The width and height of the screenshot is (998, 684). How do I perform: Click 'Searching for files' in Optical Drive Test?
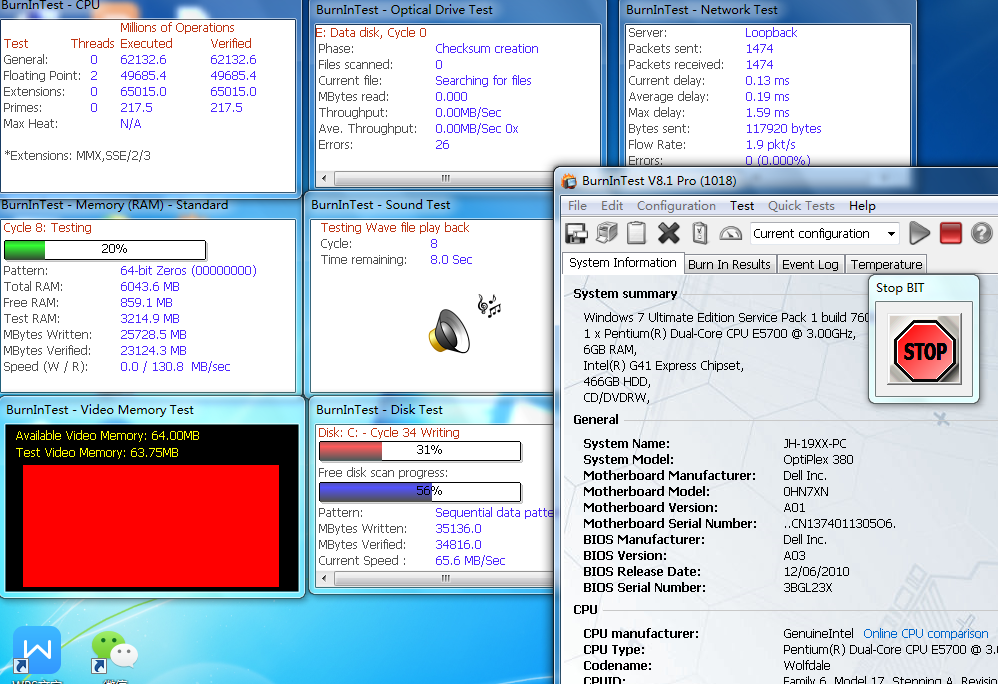tap(483, 81)
